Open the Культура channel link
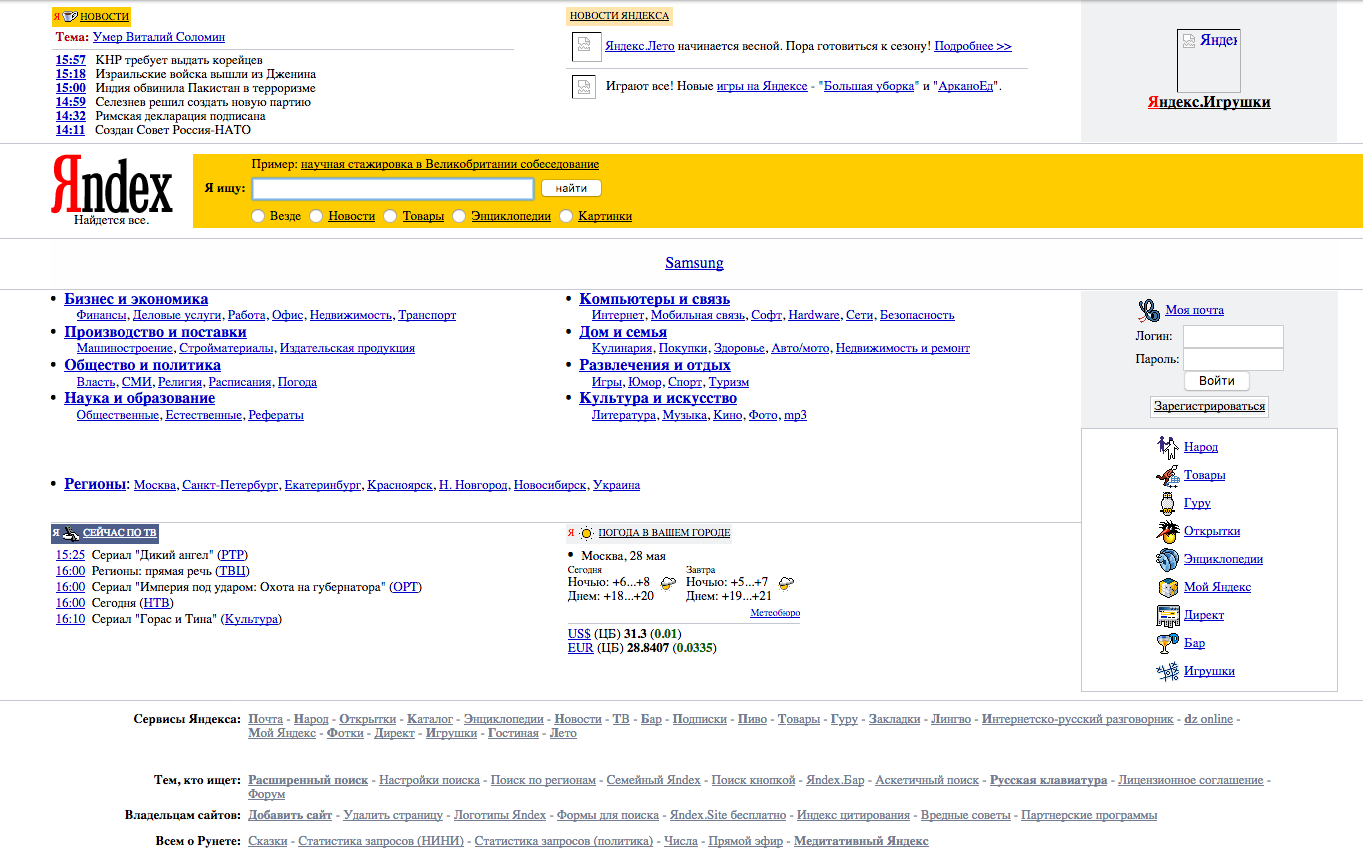 click(x=251, y=619)
